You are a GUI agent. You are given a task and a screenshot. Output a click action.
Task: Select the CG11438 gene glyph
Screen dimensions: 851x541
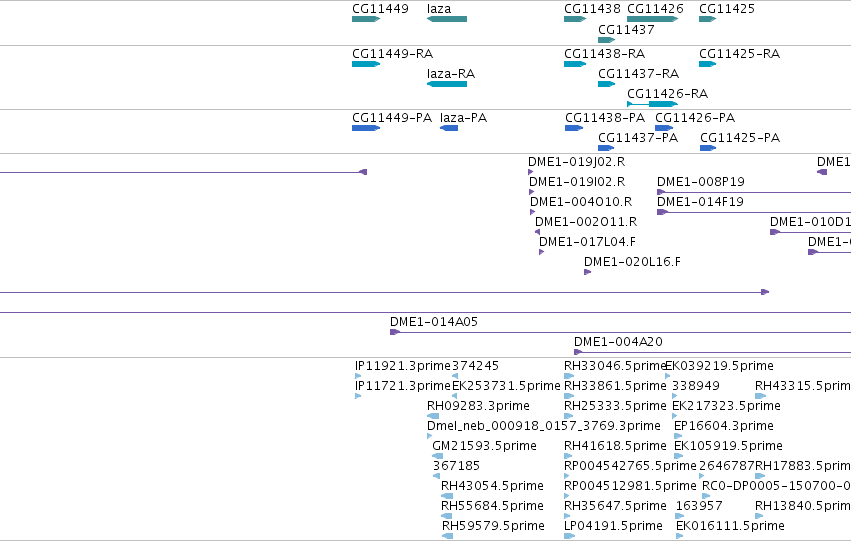coord(575,19)
